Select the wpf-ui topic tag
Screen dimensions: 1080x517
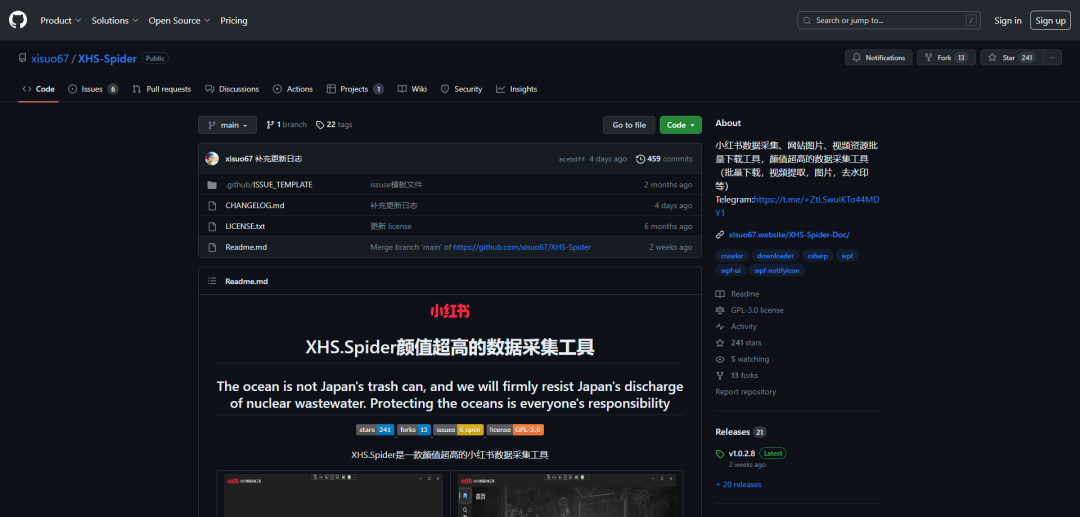[731, 271]
